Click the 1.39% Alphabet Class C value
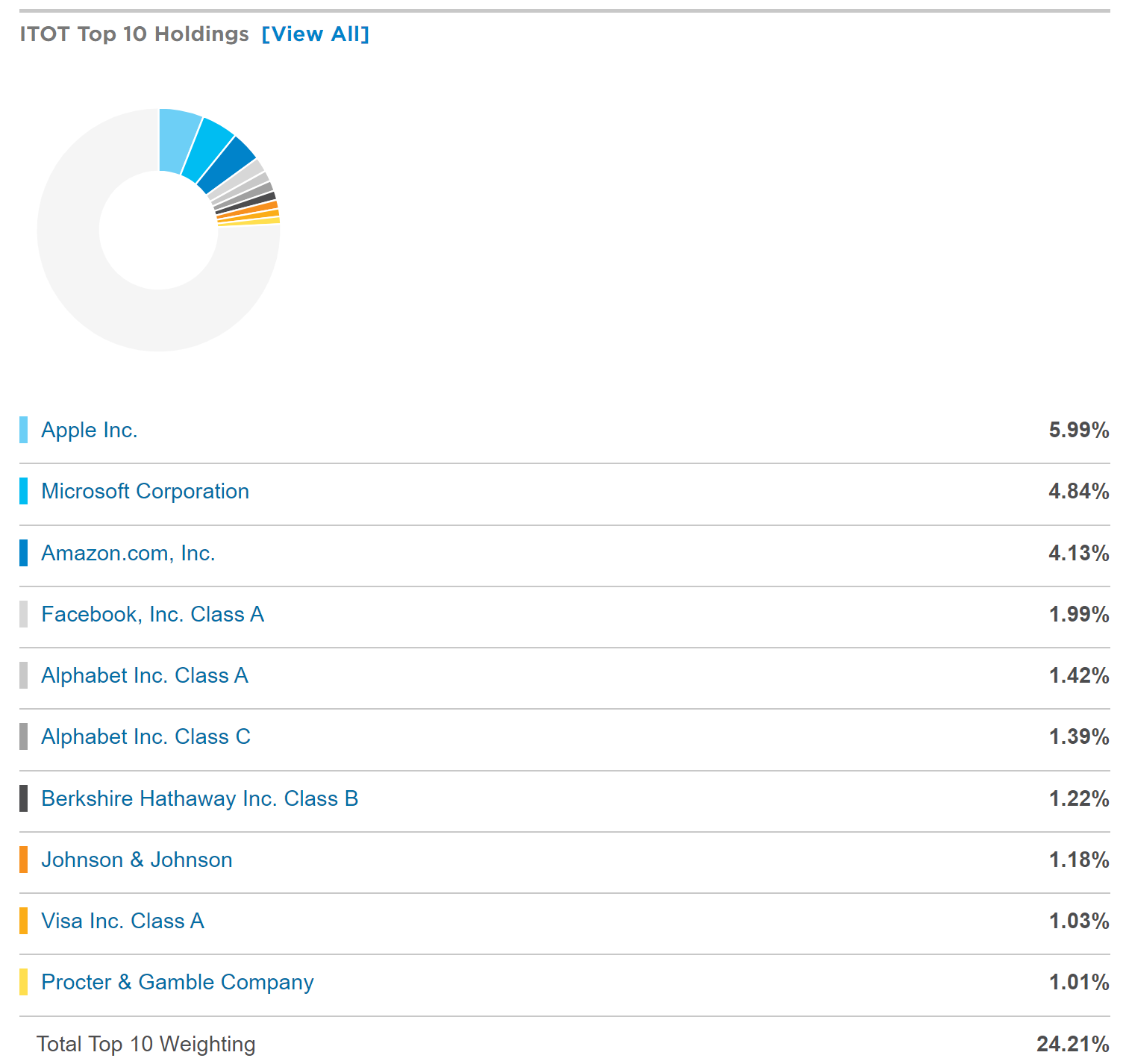This screenshot has width=1126, height=1064. (1079, 736)
